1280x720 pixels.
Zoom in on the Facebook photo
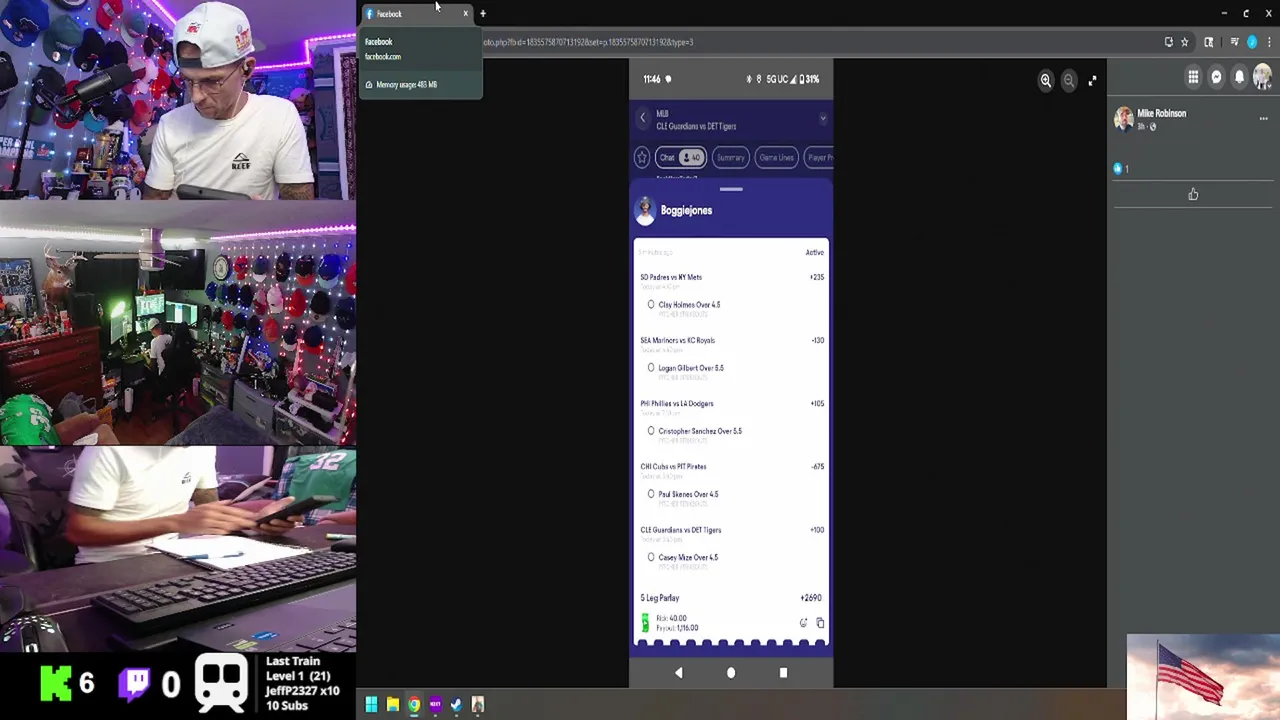[1045, 80]
